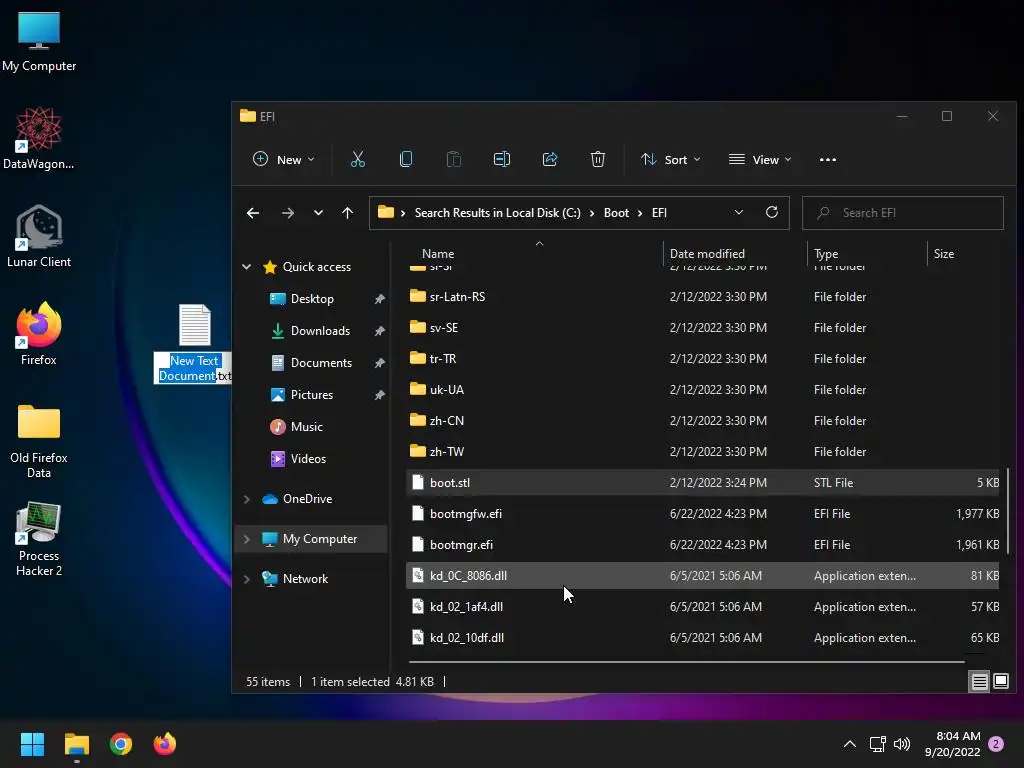The height and width of the screenshot is (768, 1024).
Task: Select the sr-Latn-RS folder
Action: (703, 296)
